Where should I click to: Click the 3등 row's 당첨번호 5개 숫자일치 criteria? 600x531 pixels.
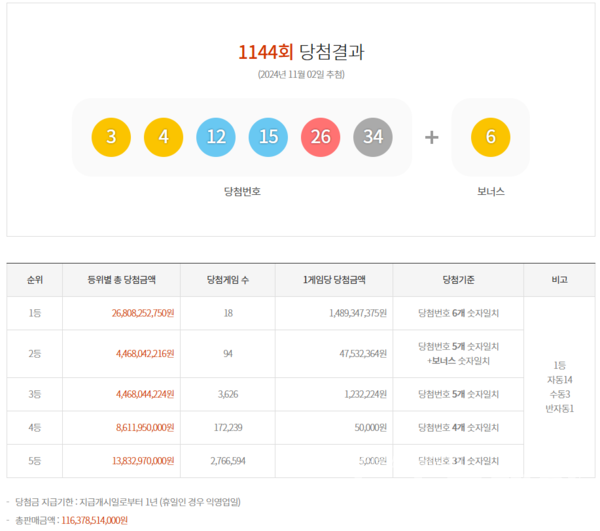click(x=458, y=394)
